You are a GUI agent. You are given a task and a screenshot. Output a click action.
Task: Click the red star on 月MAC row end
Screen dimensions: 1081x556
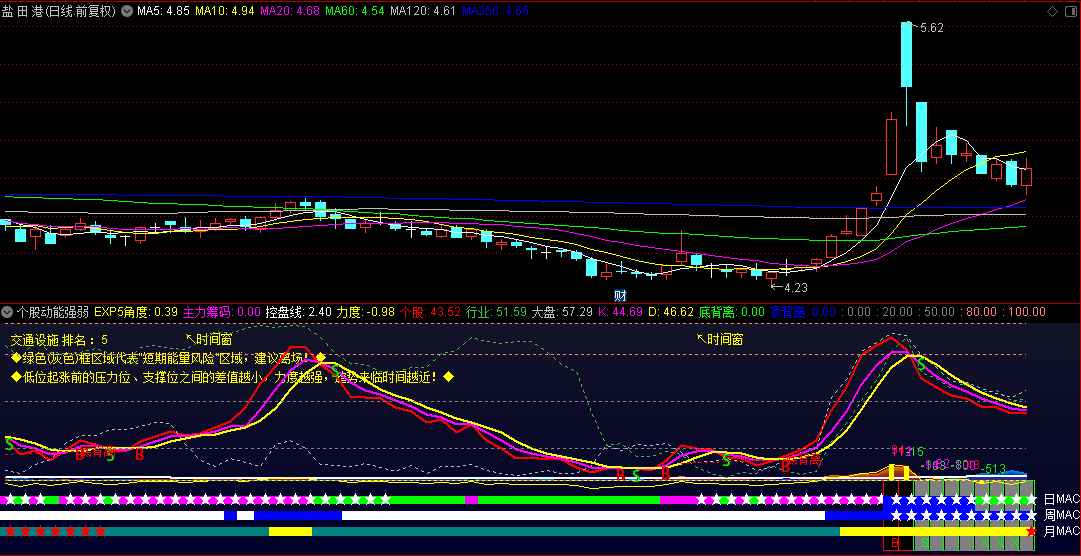1031,532
